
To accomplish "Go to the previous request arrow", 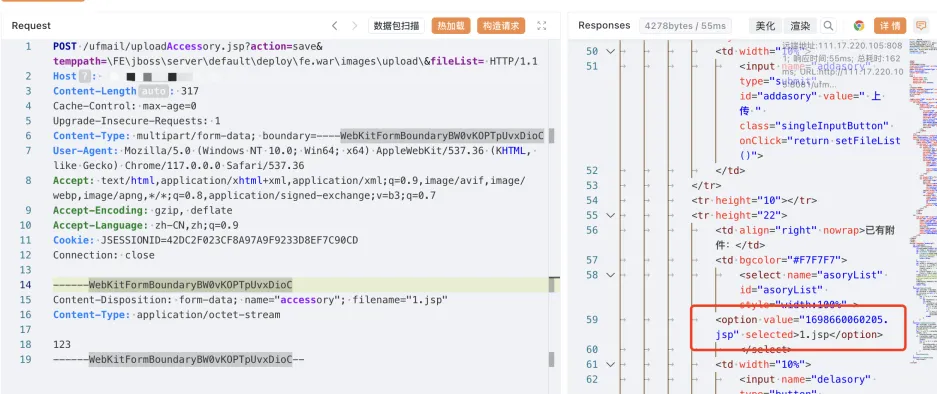I will tap(335, 26).
